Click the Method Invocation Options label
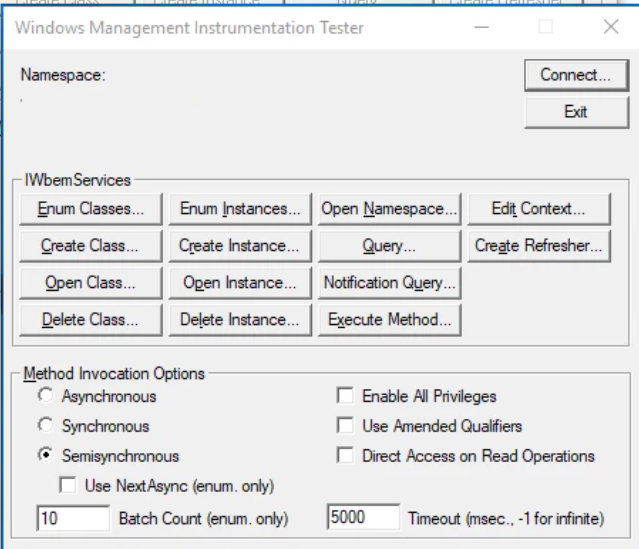This screenshot has width=639, height=549. pyautogui.click(x=114, y=374)
